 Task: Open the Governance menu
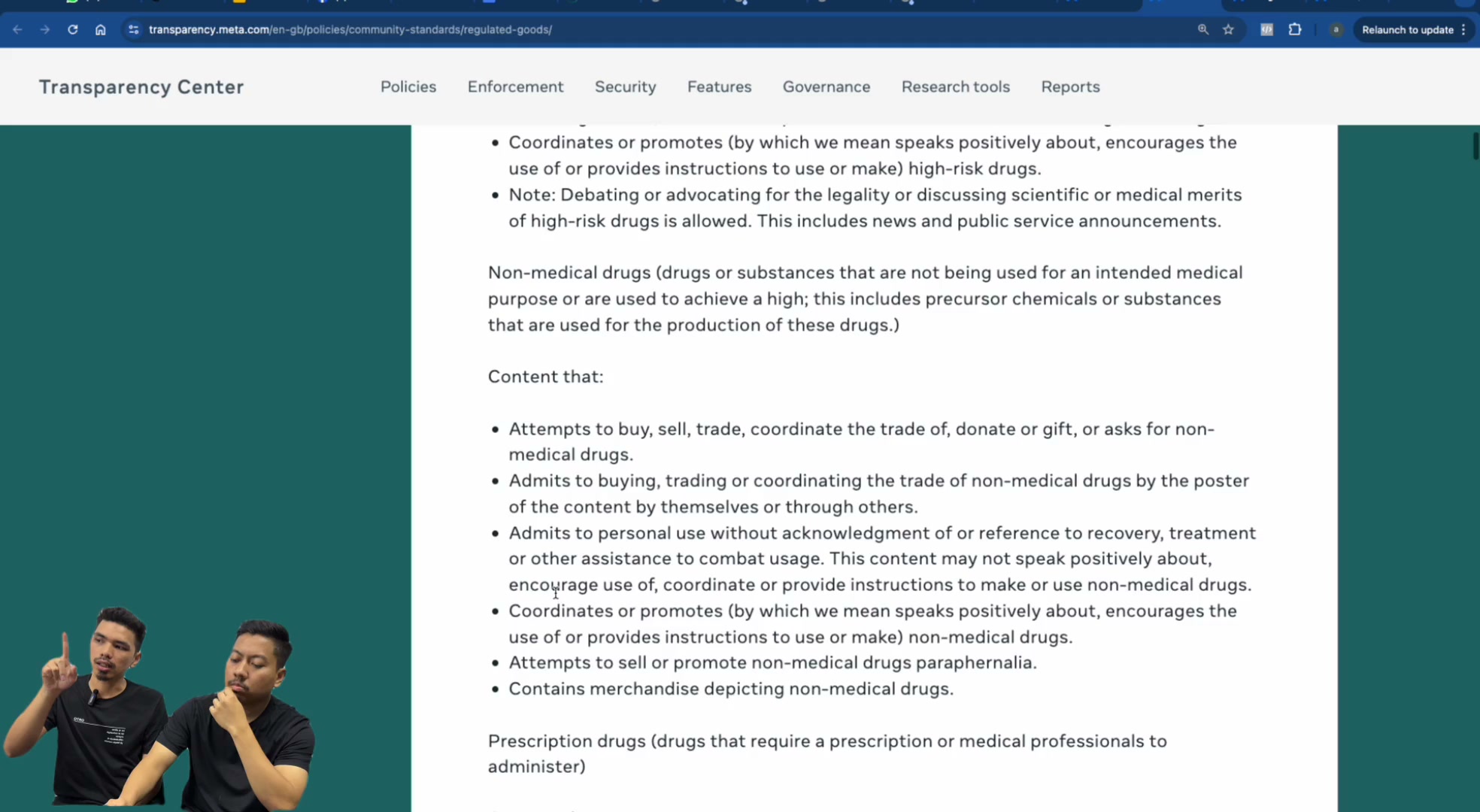click(826, 86)
